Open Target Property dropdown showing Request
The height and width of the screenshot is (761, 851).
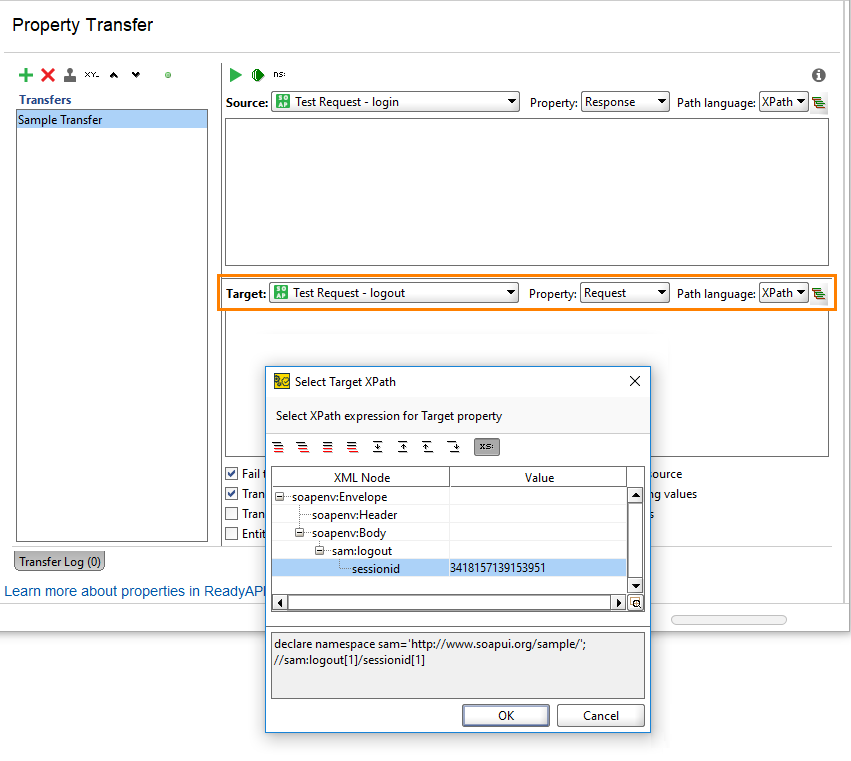pyautogui.click(x=624, y=293)
